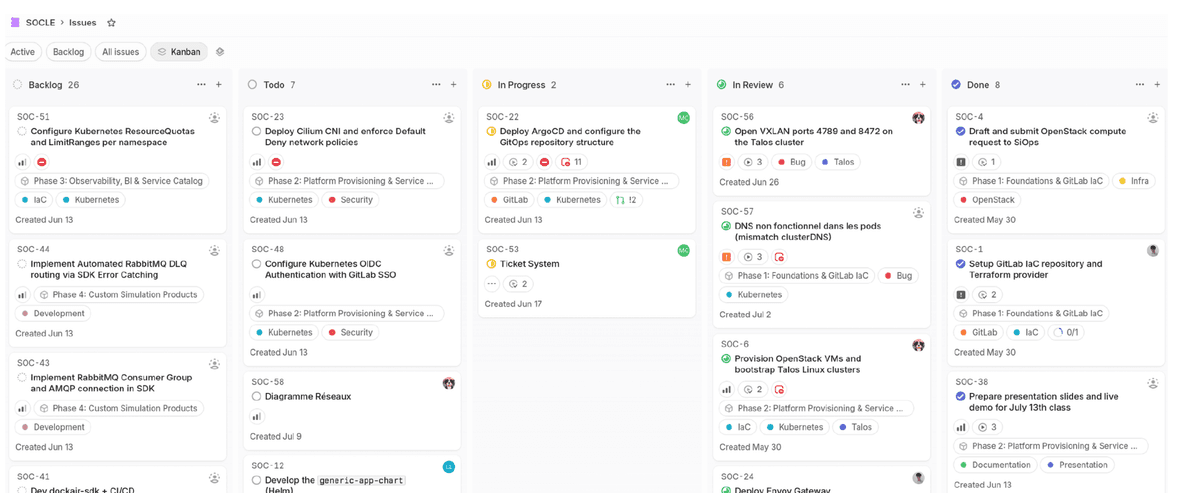Click dark priority icon on SOC-4 card
This screenshot has height=493, width=1200.
click(x=961, y=162)
